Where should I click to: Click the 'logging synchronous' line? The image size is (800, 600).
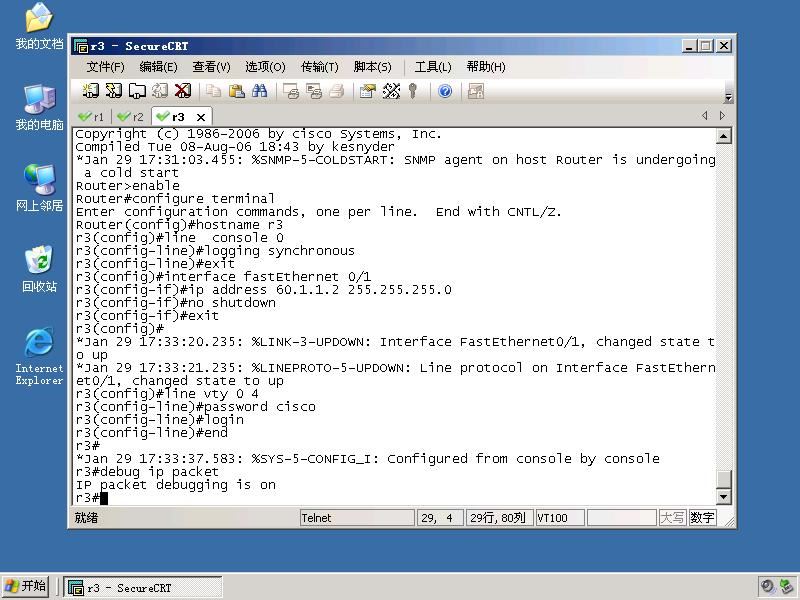tap(215, 251)
